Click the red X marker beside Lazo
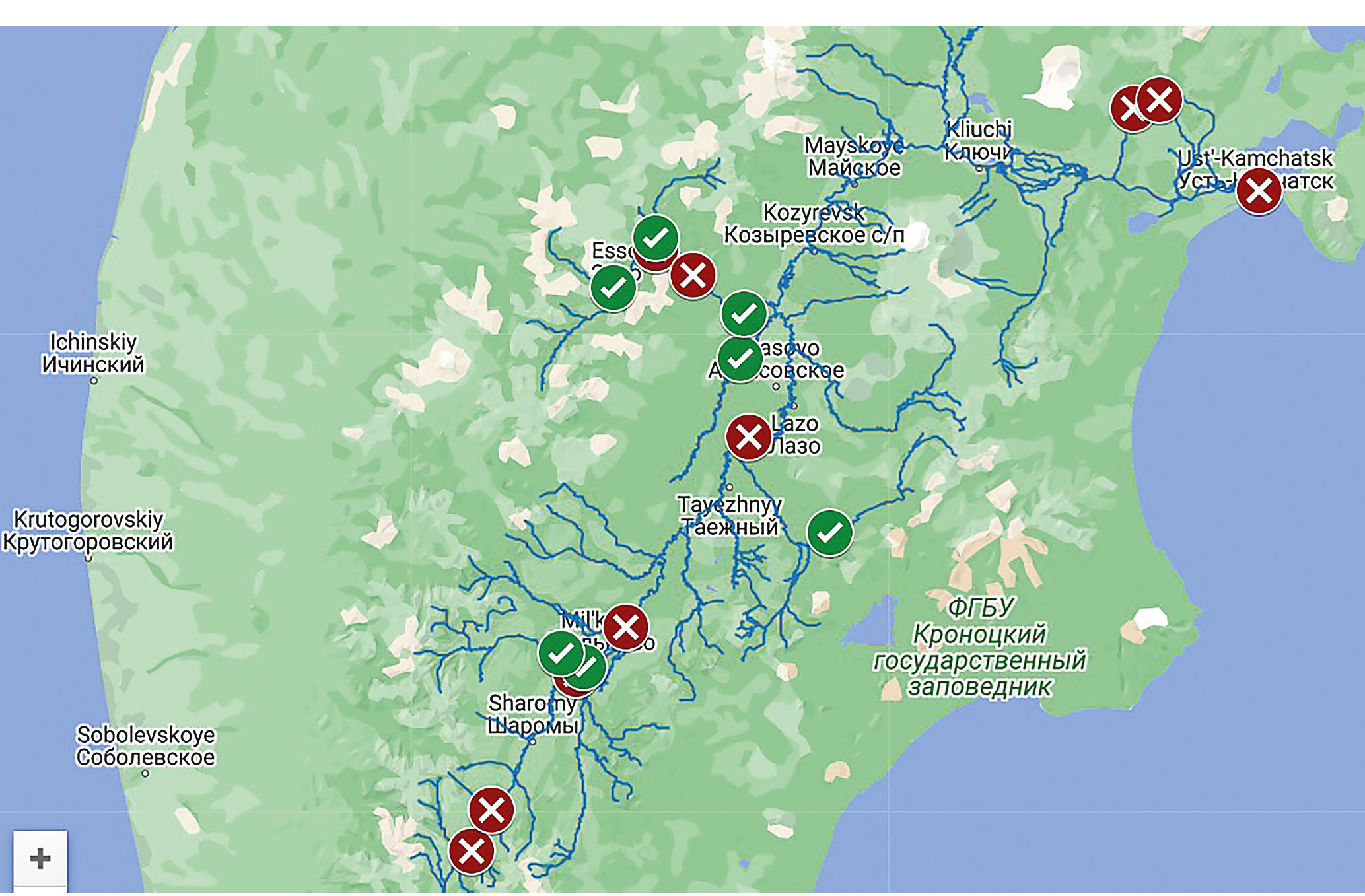Screen dimensions: 1365x896 [x=748, y=437]
